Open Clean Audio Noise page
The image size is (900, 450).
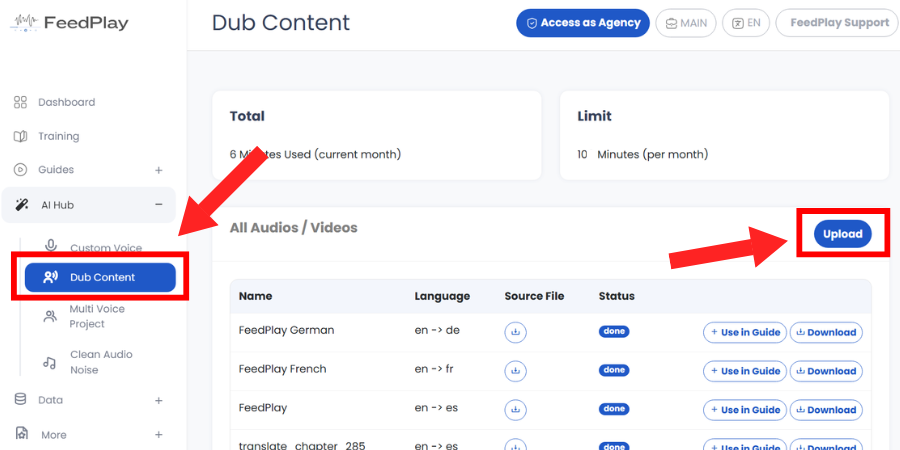[102, 362]
